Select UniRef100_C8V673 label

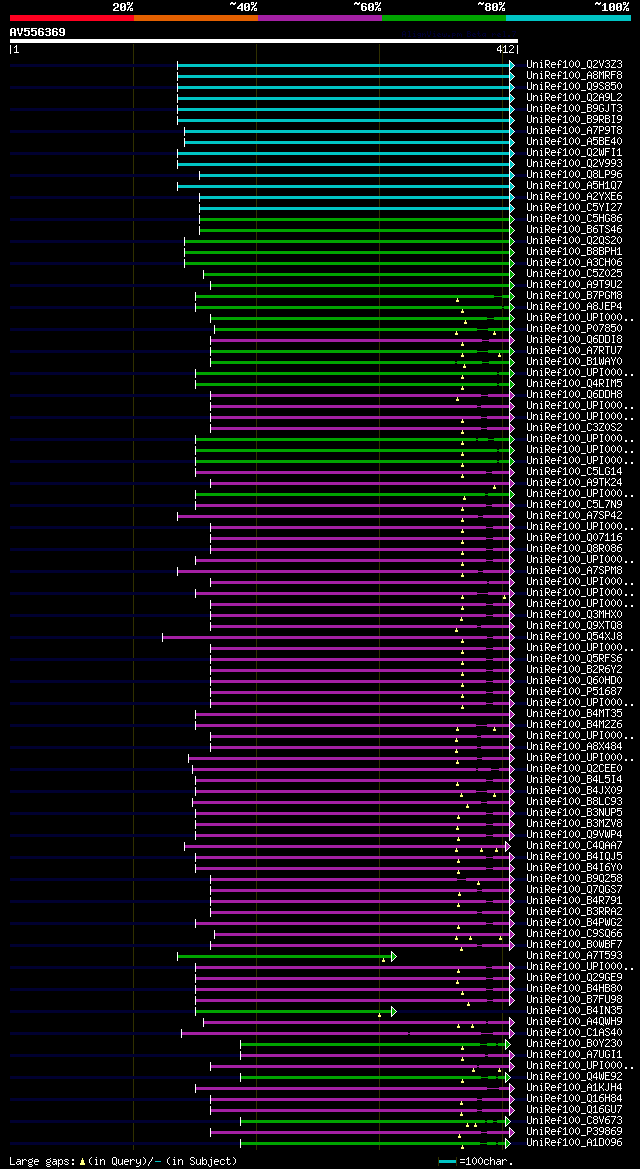[574, 1121]
